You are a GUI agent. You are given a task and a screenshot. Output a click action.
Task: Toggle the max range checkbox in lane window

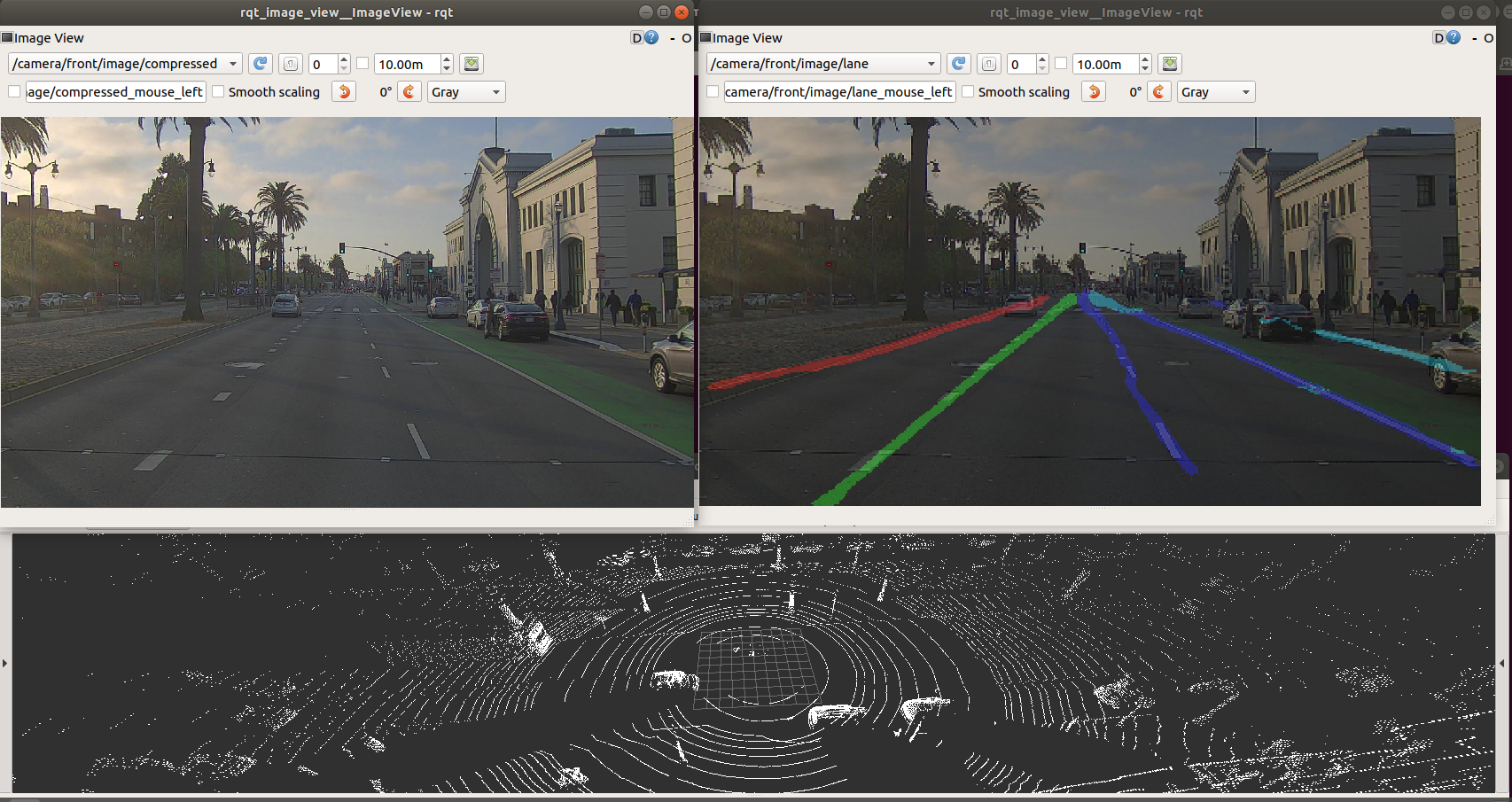coord(1061,64)
